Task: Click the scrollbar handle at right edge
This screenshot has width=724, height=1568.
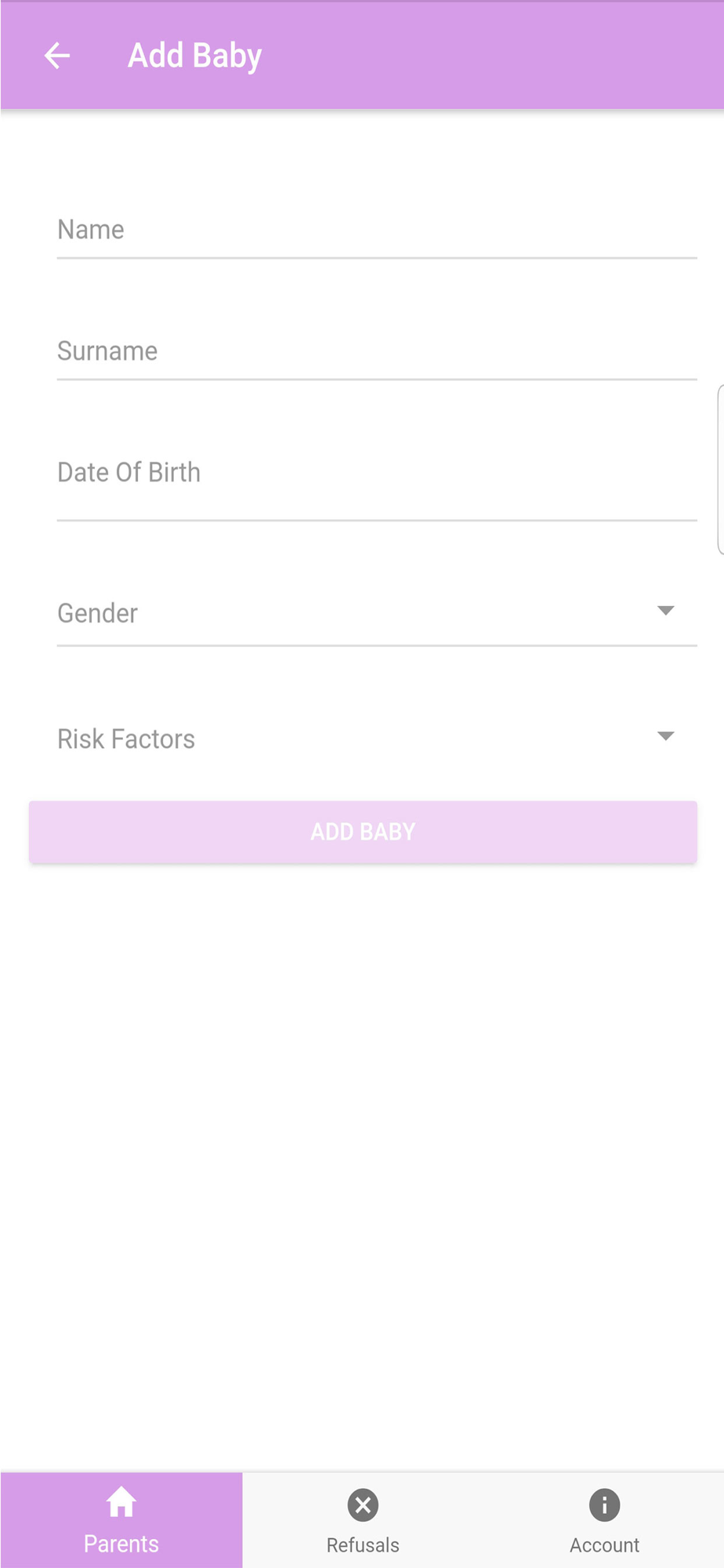Action: coord(720,470)
